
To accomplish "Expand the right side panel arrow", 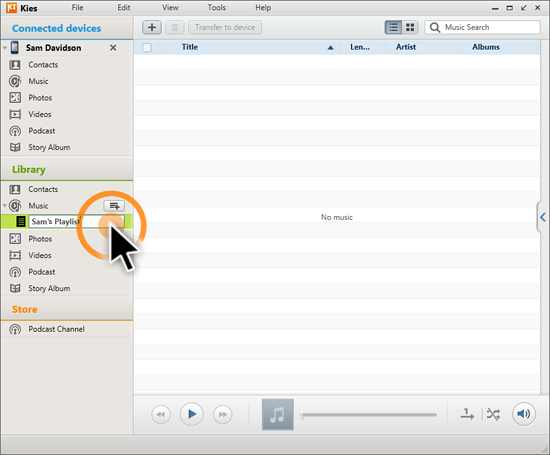I will point(543,217).
